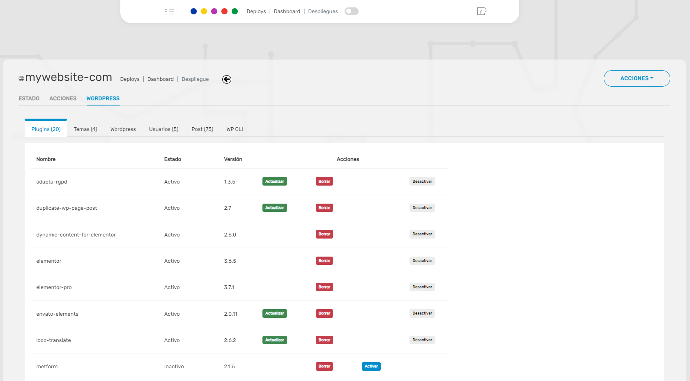
Task: Open the ACCIONES dropdown button
Action: 637,78
